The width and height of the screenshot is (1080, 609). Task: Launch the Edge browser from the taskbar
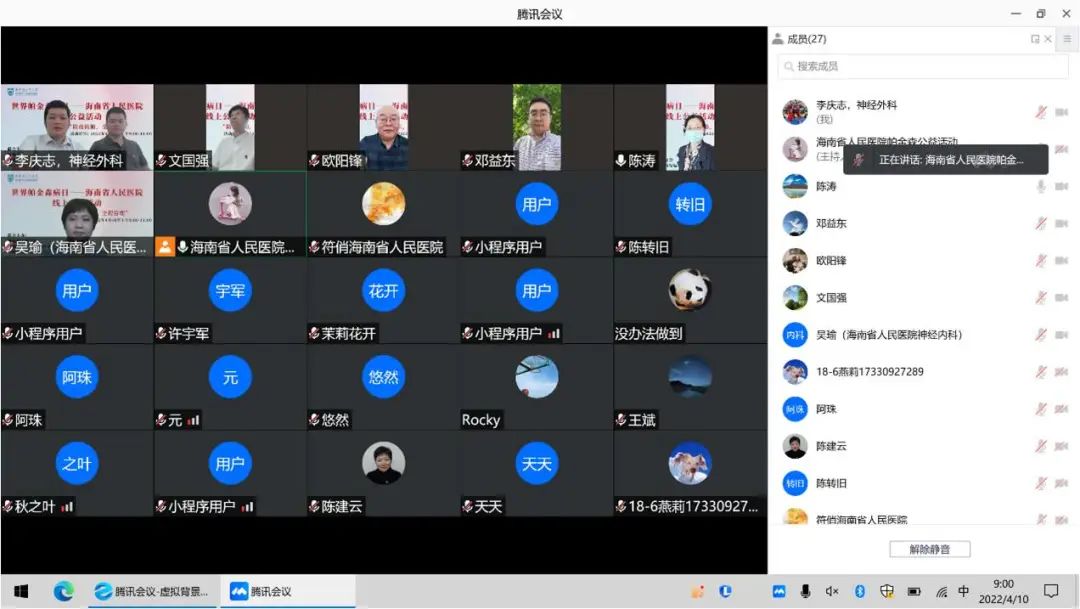pos(63,590)
